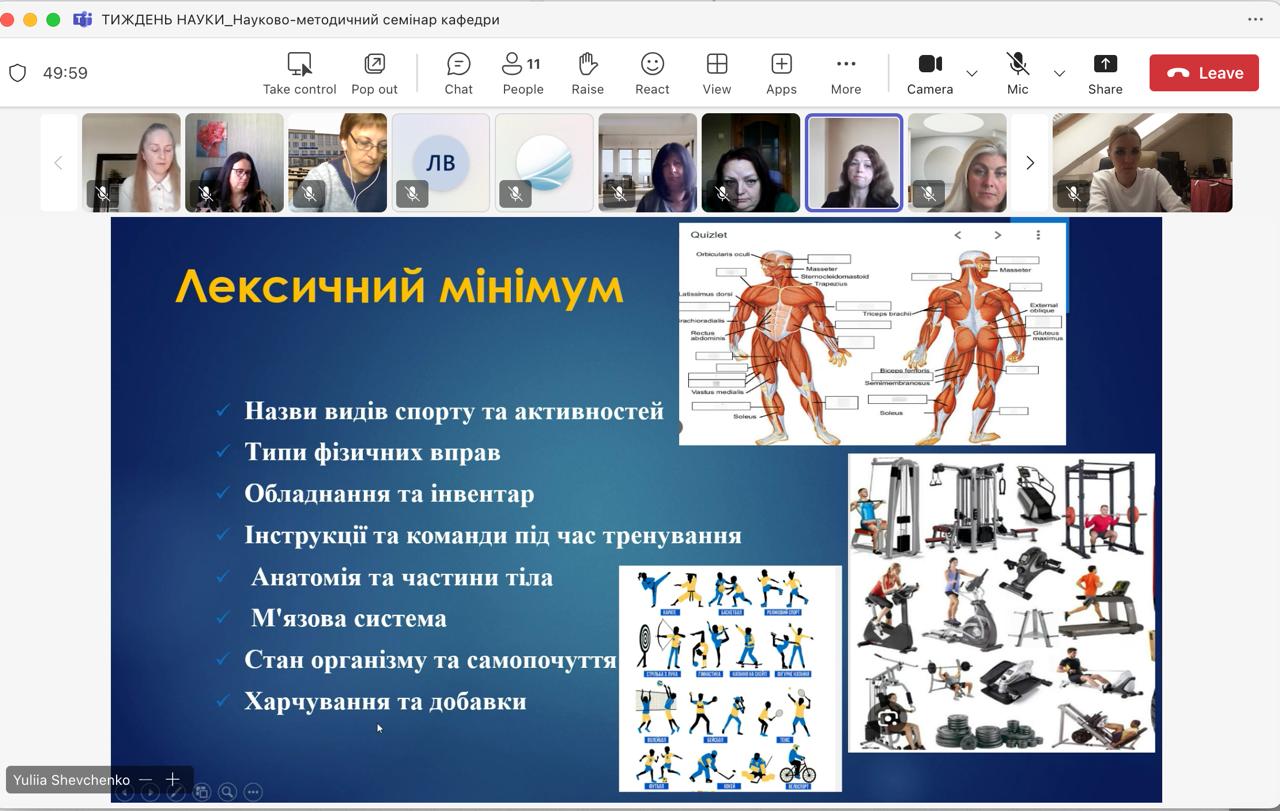Show the People participants list
This screenshot has height=811, width=1280.
[x=522, y=73]
